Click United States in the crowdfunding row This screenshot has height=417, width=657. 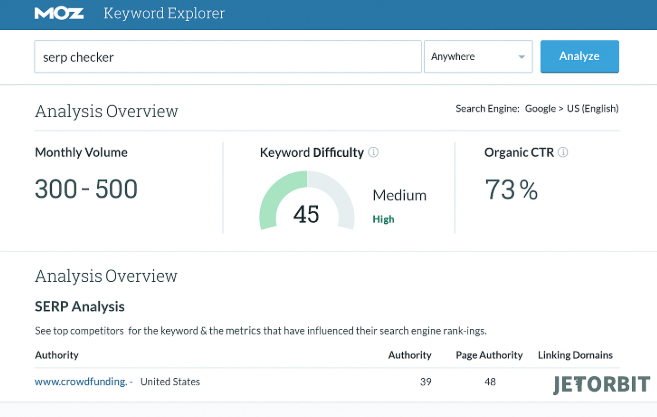click(x=170, y=382)
